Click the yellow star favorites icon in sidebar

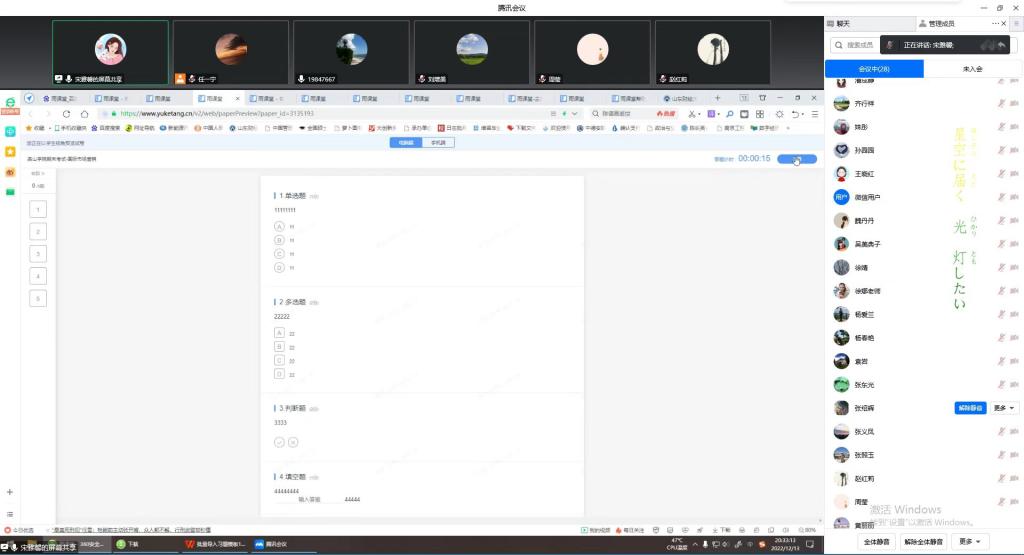(10, 151)
